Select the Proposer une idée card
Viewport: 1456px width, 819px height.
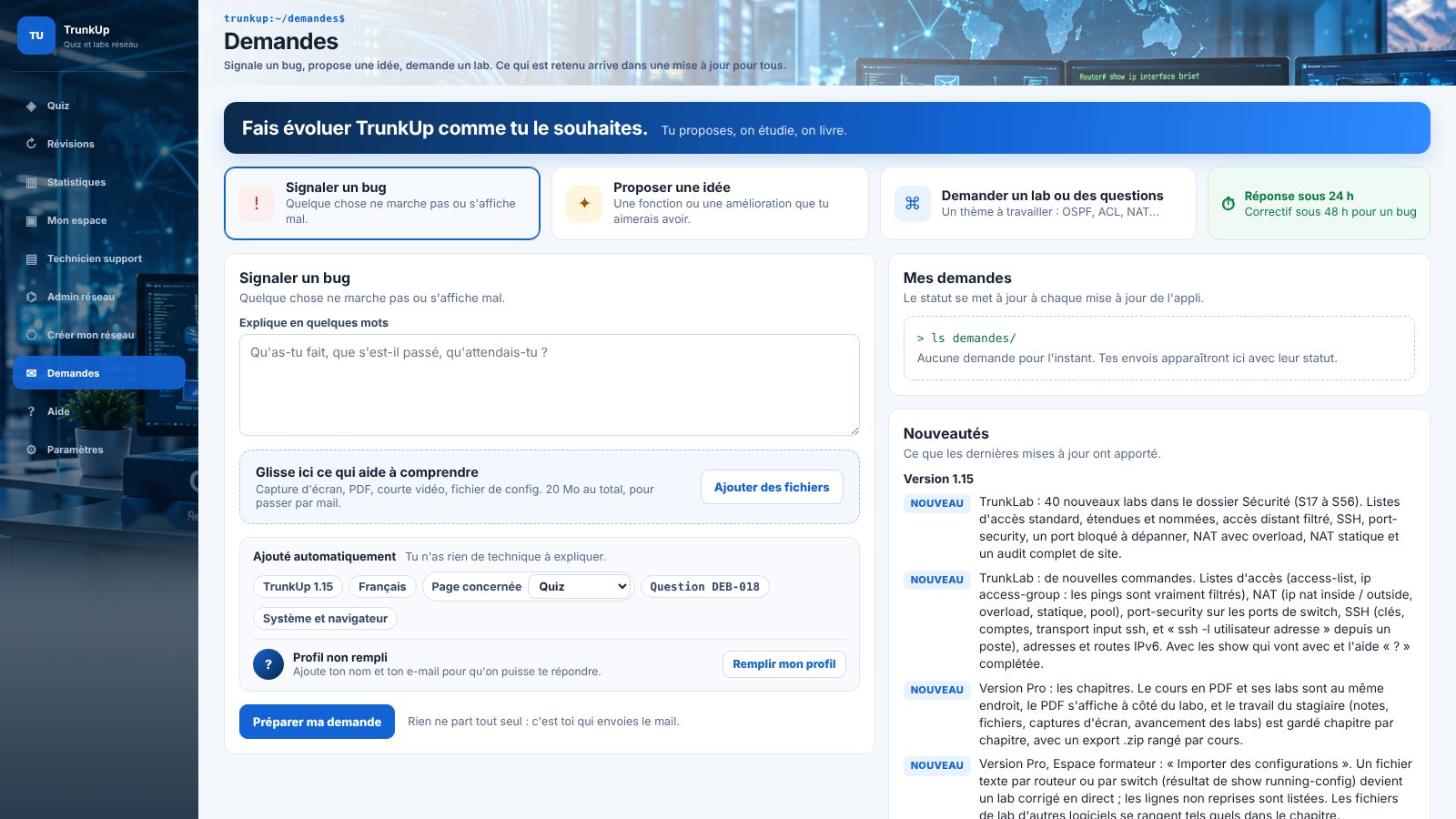(x=710, y=203)
